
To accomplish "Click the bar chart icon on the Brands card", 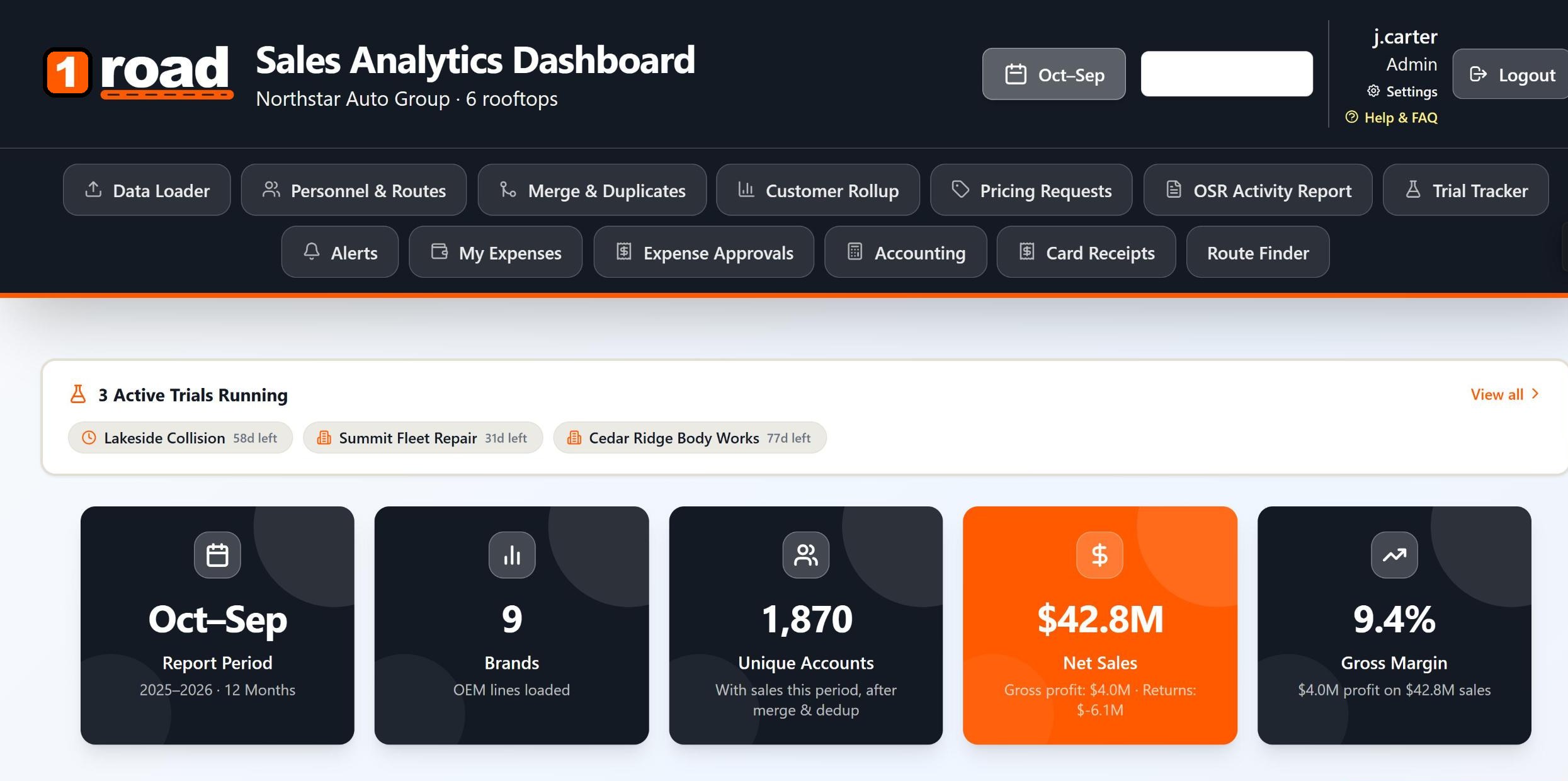I will [x=512, y=555].
